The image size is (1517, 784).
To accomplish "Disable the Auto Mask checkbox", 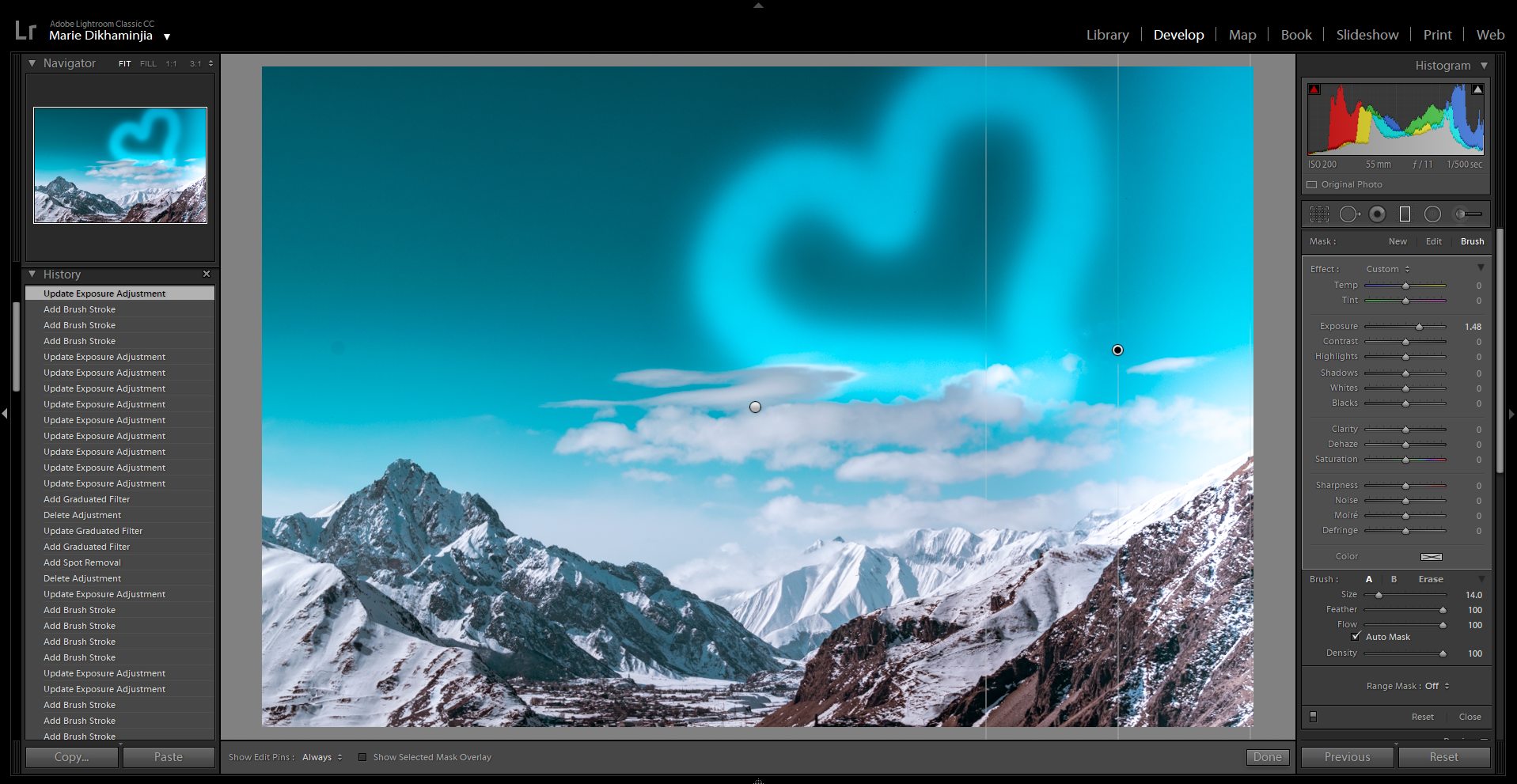I will coord(1356,637).
